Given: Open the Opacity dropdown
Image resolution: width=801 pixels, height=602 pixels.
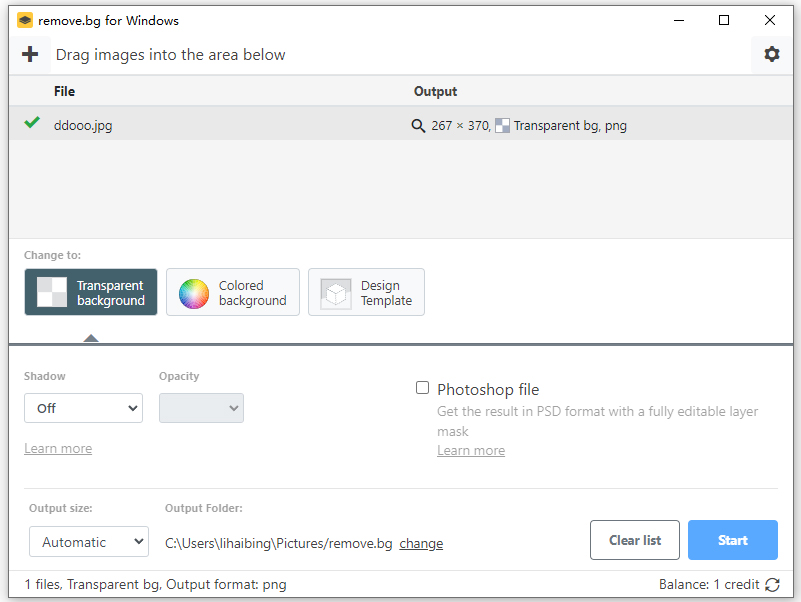Looking at the screenshot, I should coord(201,408).
